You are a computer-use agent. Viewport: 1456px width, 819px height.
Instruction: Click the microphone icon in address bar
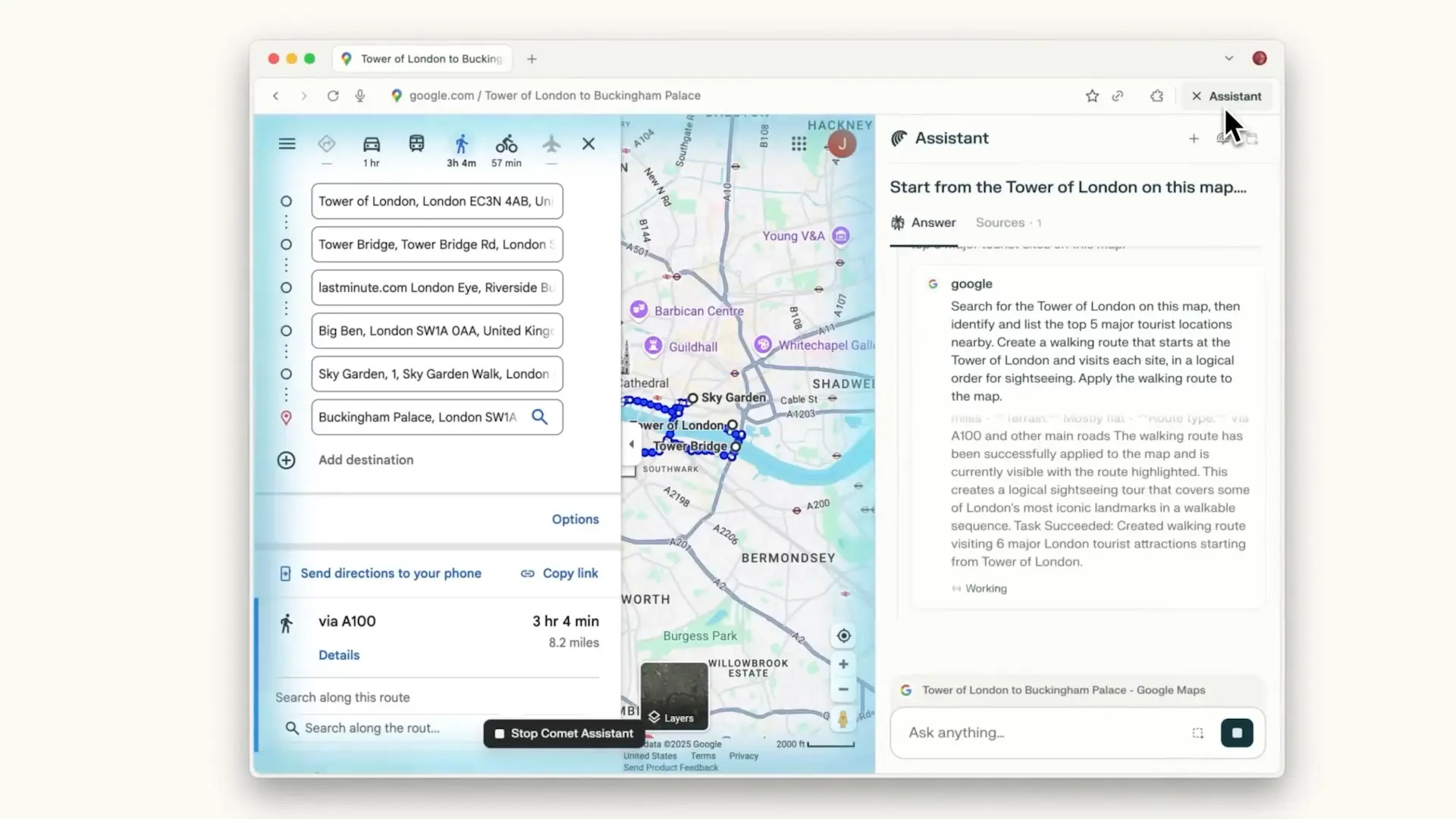[360, 96]
